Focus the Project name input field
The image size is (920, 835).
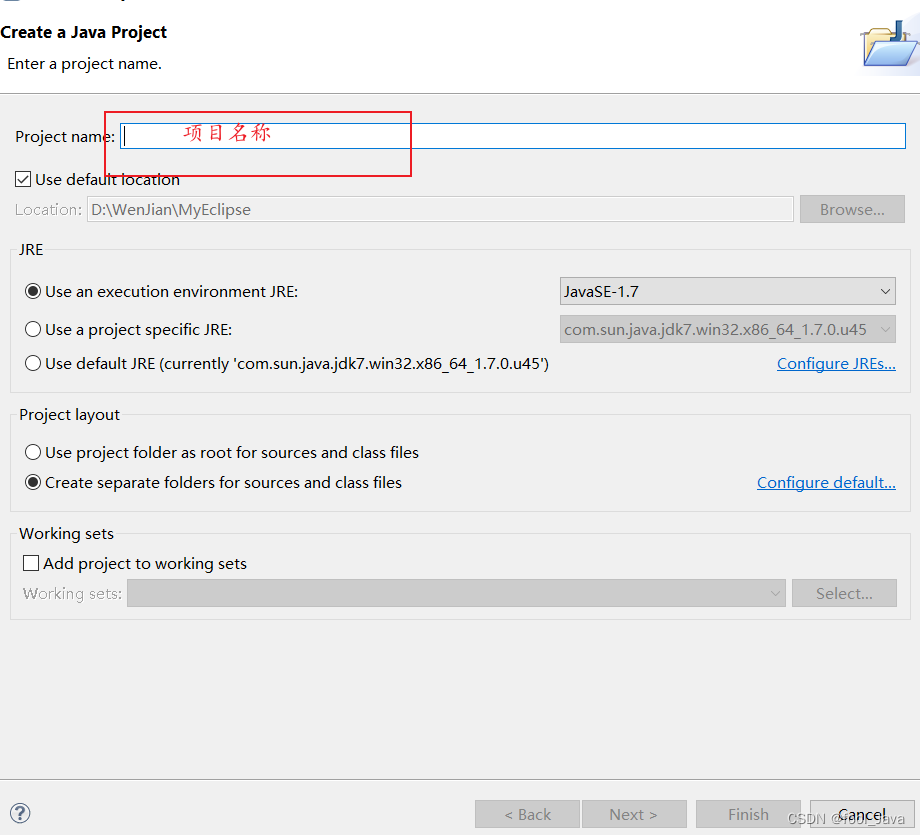click(x=513, y=136)
